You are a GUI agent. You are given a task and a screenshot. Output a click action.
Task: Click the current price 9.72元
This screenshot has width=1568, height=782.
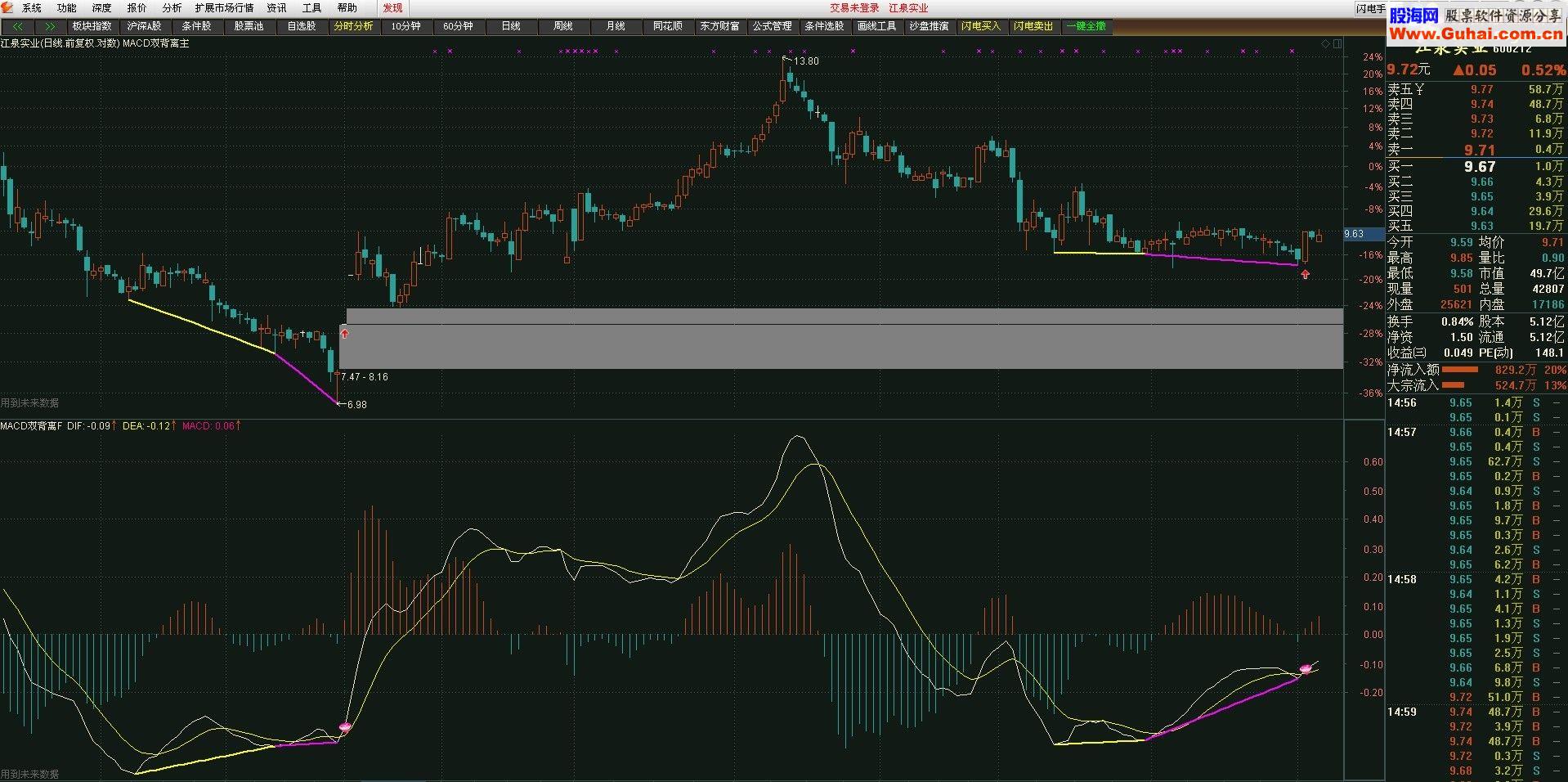(1409, 70)
